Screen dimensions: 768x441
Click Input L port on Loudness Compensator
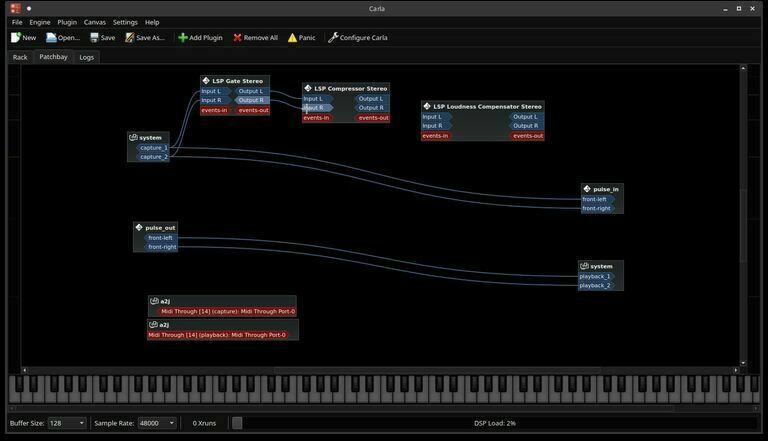coord(436,117)
